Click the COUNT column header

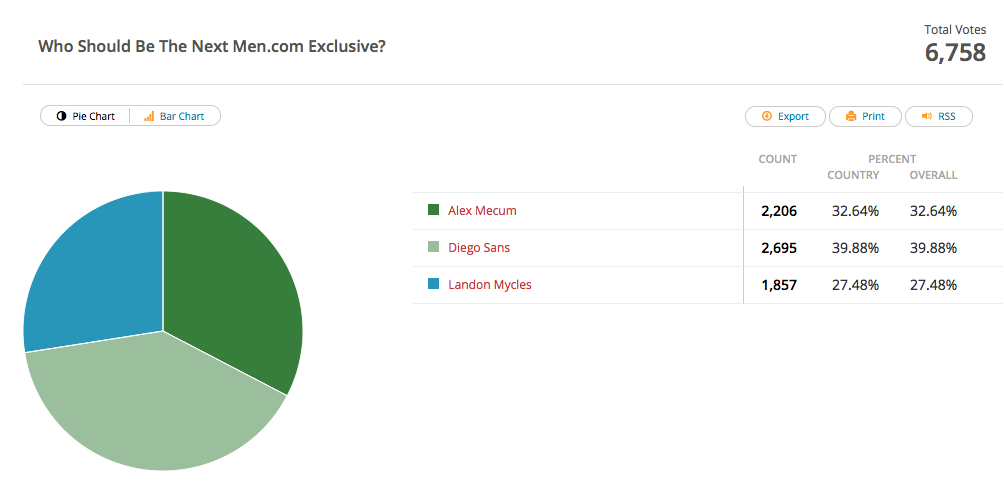[777, 159]
